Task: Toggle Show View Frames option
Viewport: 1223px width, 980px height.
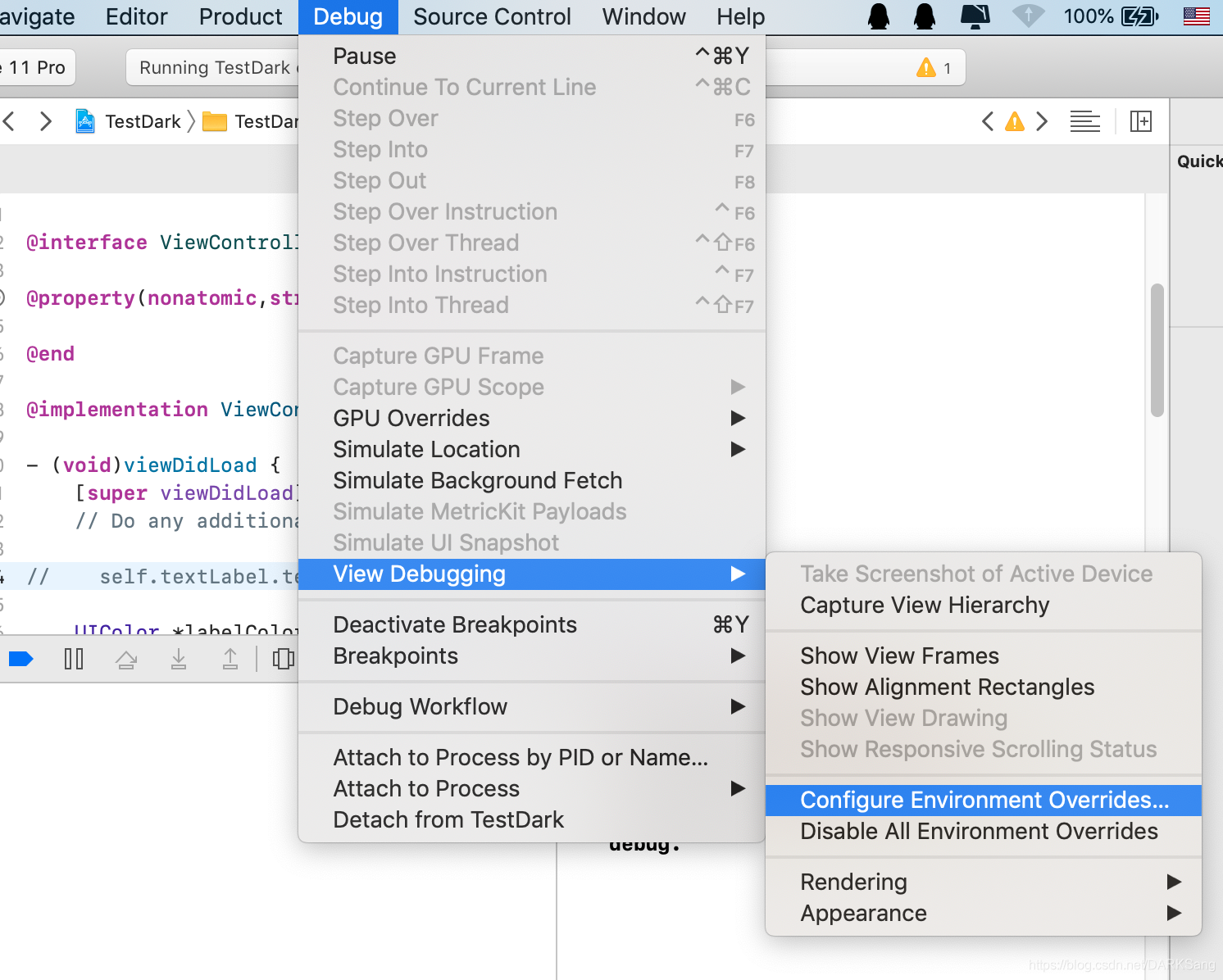Action: coord(984,656)
